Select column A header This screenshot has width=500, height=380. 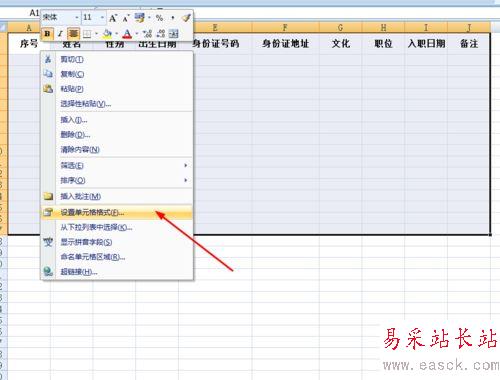point(29,28)
